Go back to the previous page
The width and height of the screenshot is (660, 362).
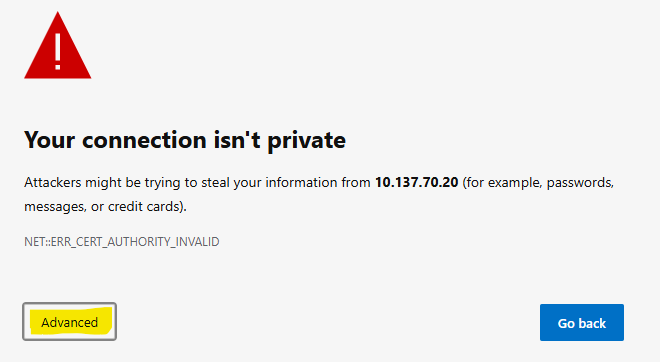(582, 322)
